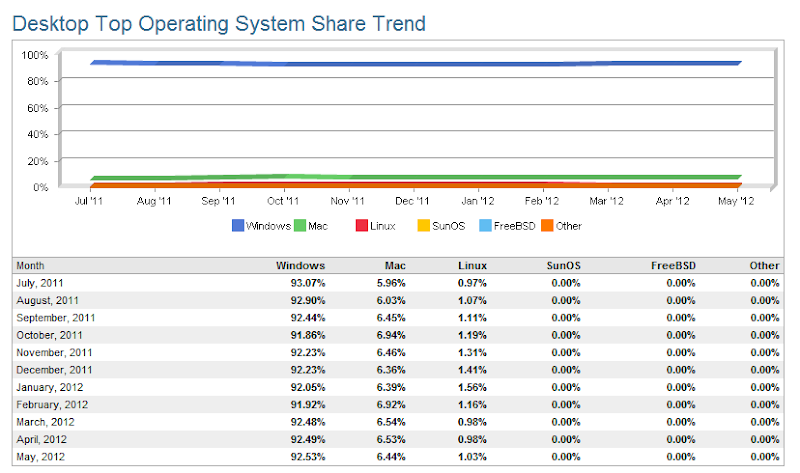Click the yellow SunOS legend swatch
800x473 pixels.
(424, 226)
